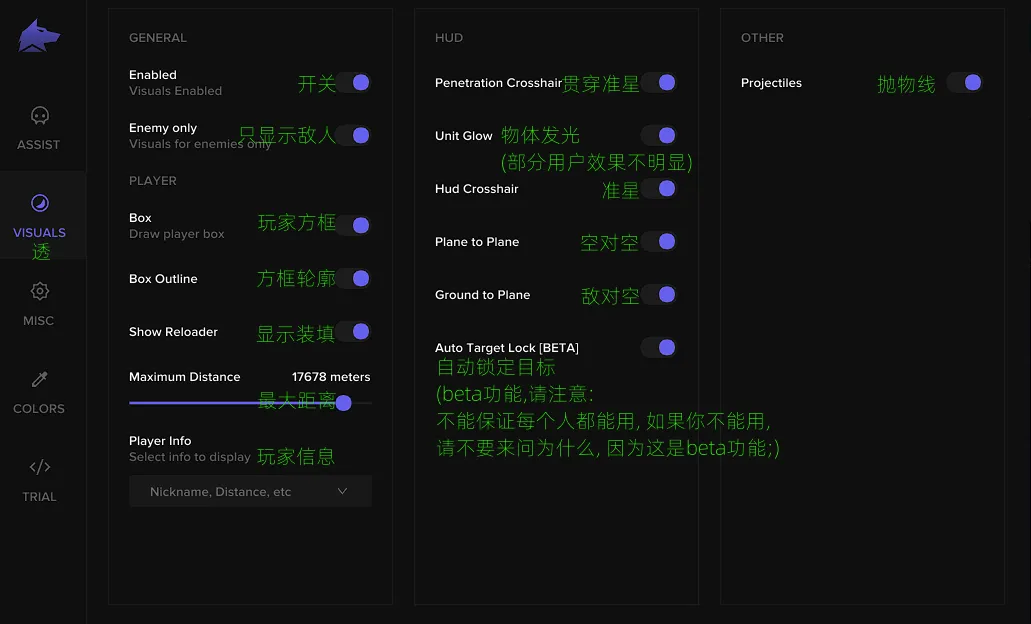The width and height of the screenshot is (1031, 624).
Task: Click the 'OTHER' section heading
Action: [762, 37]
